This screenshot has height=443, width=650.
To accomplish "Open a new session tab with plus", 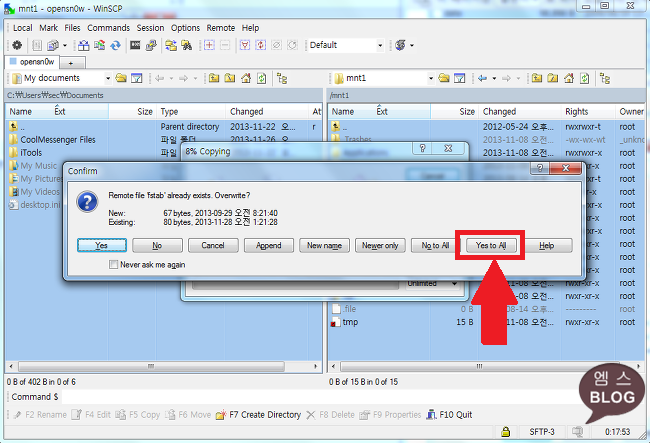I will tap(72, 63).
